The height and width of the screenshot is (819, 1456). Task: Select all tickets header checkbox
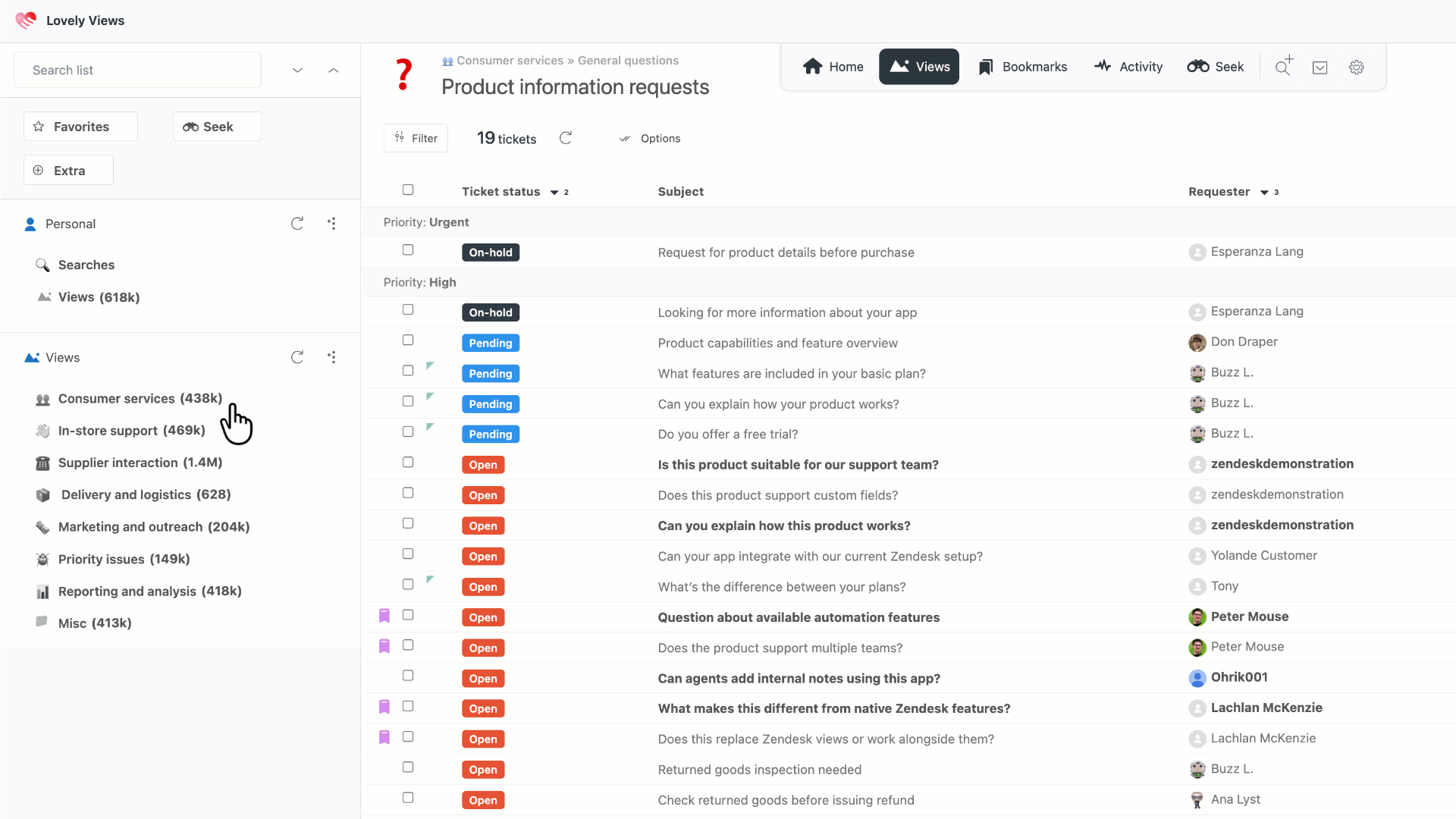[408, 190]
